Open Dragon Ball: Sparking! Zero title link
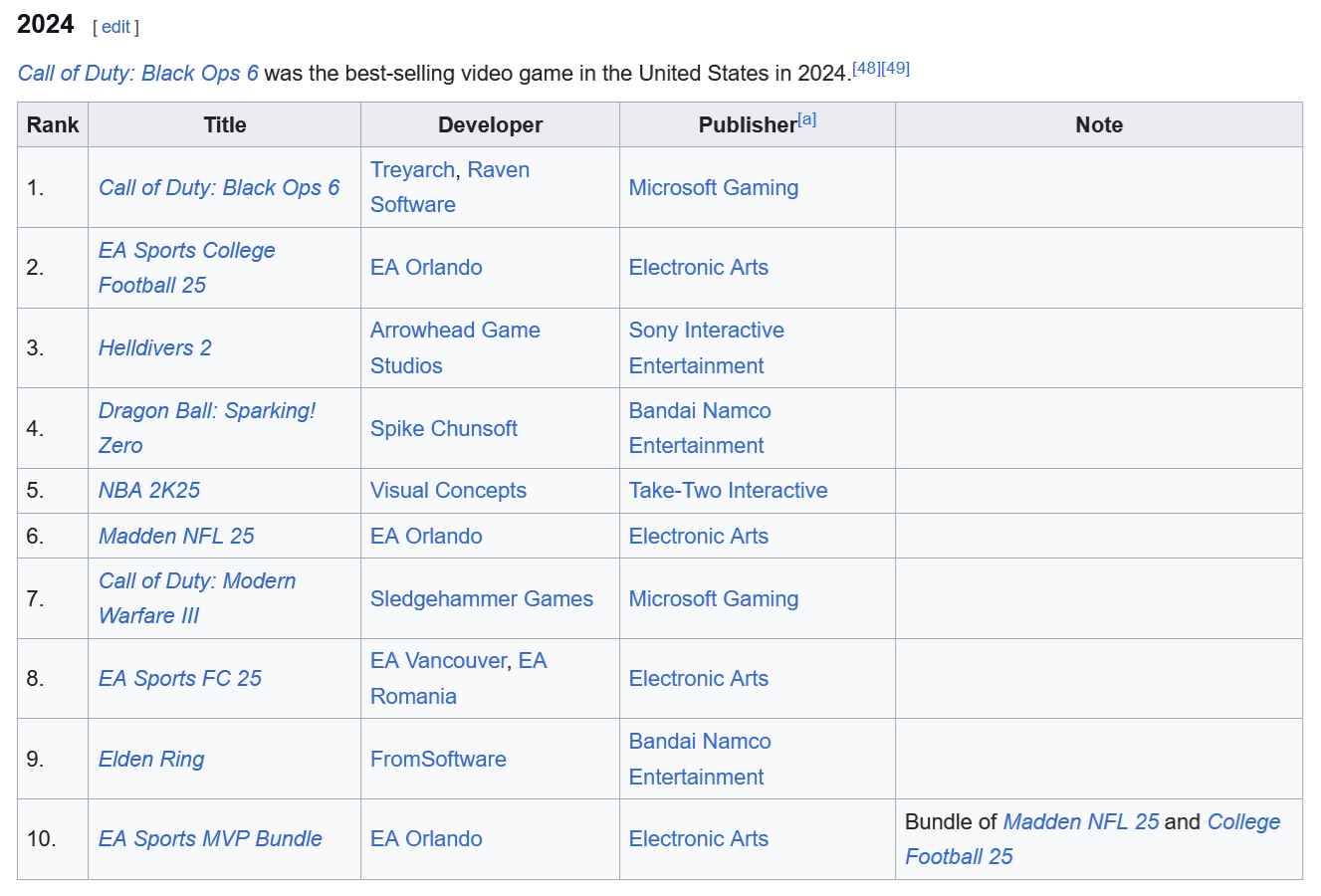Image resolution: width=1321 pixels, height=896 pixels. point(207,428)
